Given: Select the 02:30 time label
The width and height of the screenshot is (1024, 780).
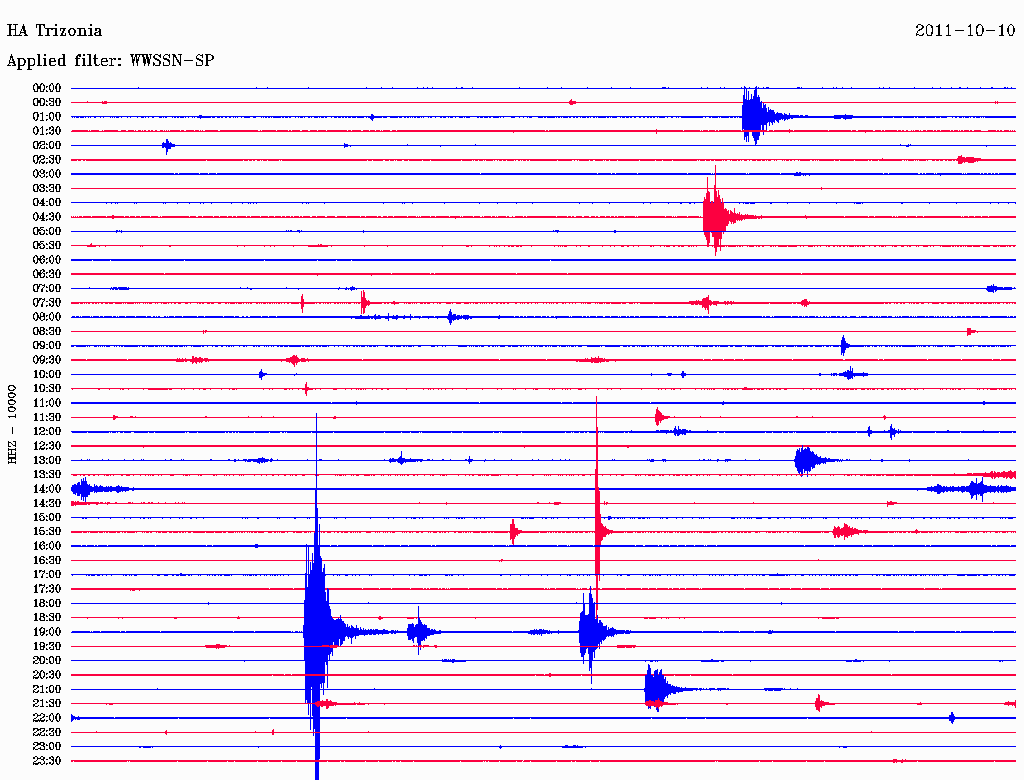Looking at the screenshot, I should [47, 160].
